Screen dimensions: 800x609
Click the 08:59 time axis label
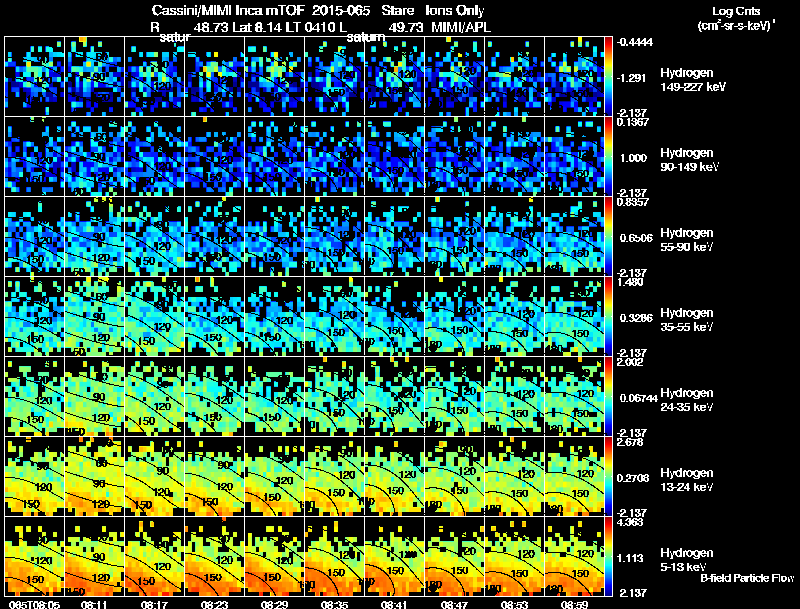(x=574, y=604)
